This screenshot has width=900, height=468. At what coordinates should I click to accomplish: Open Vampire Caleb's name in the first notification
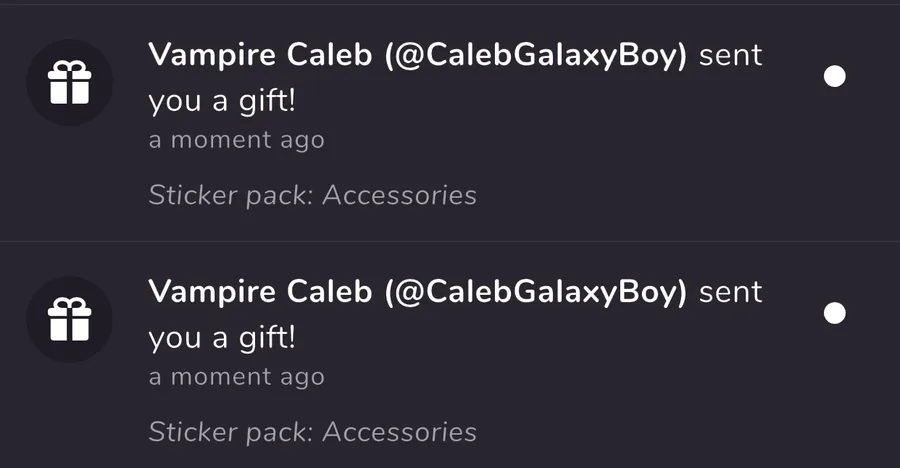[x=260, y=55]
